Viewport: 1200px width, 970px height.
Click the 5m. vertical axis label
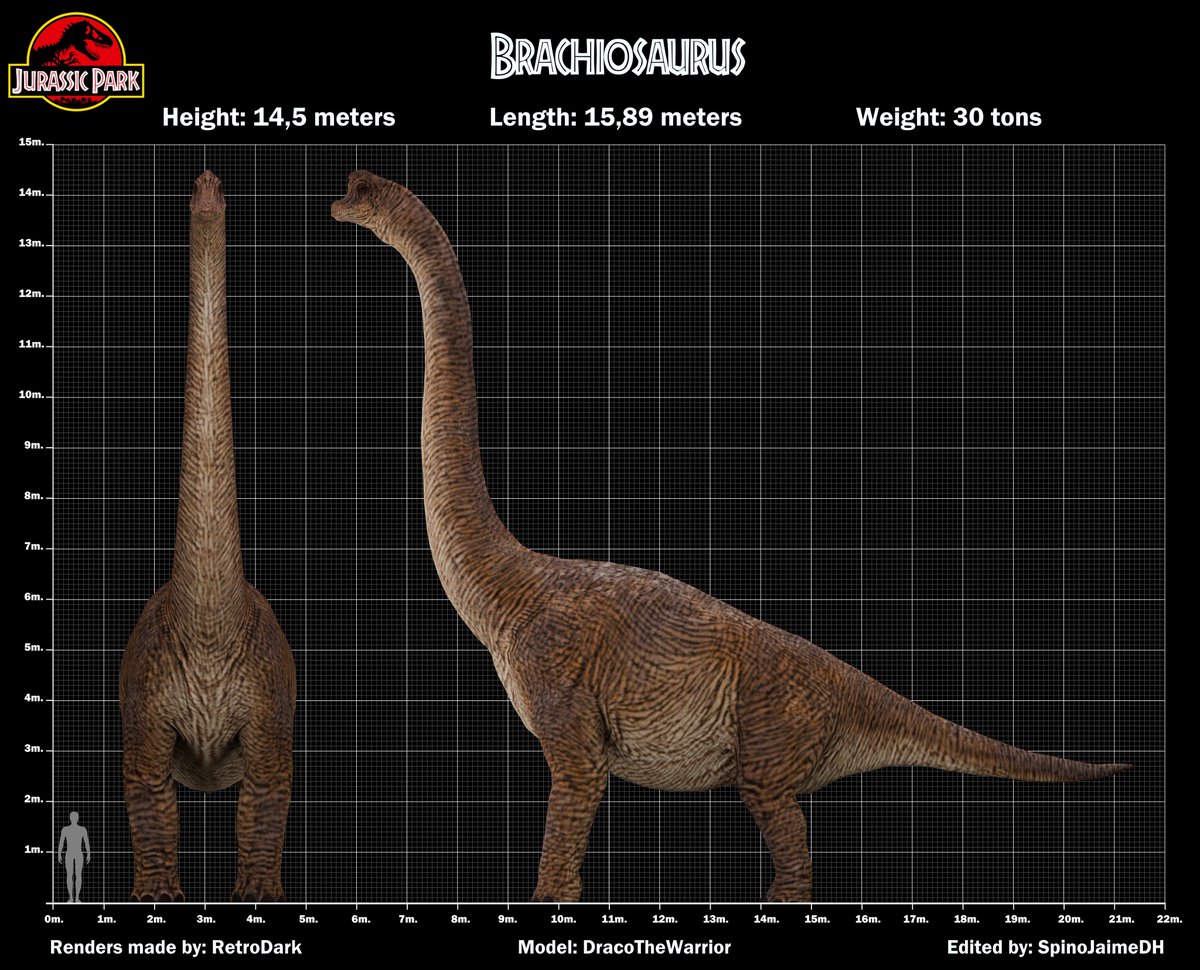coord(34,649)
